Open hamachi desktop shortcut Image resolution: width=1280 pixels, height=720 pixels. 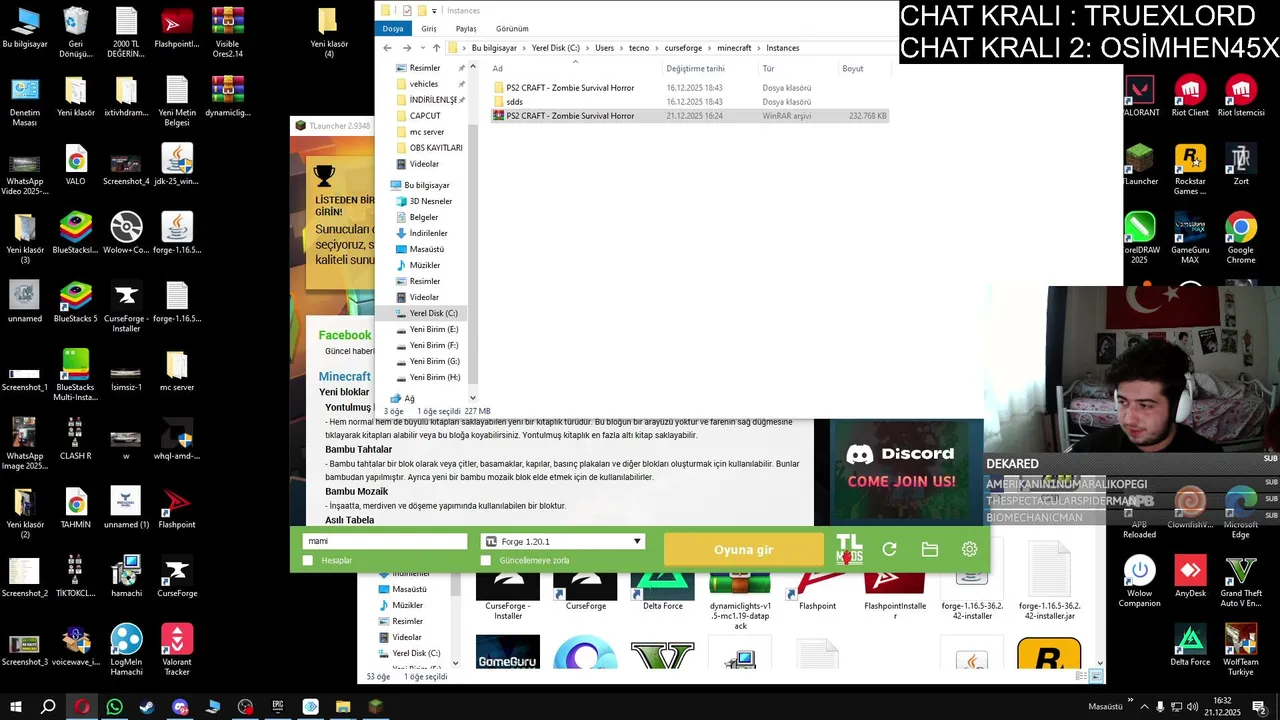[126, 576]
